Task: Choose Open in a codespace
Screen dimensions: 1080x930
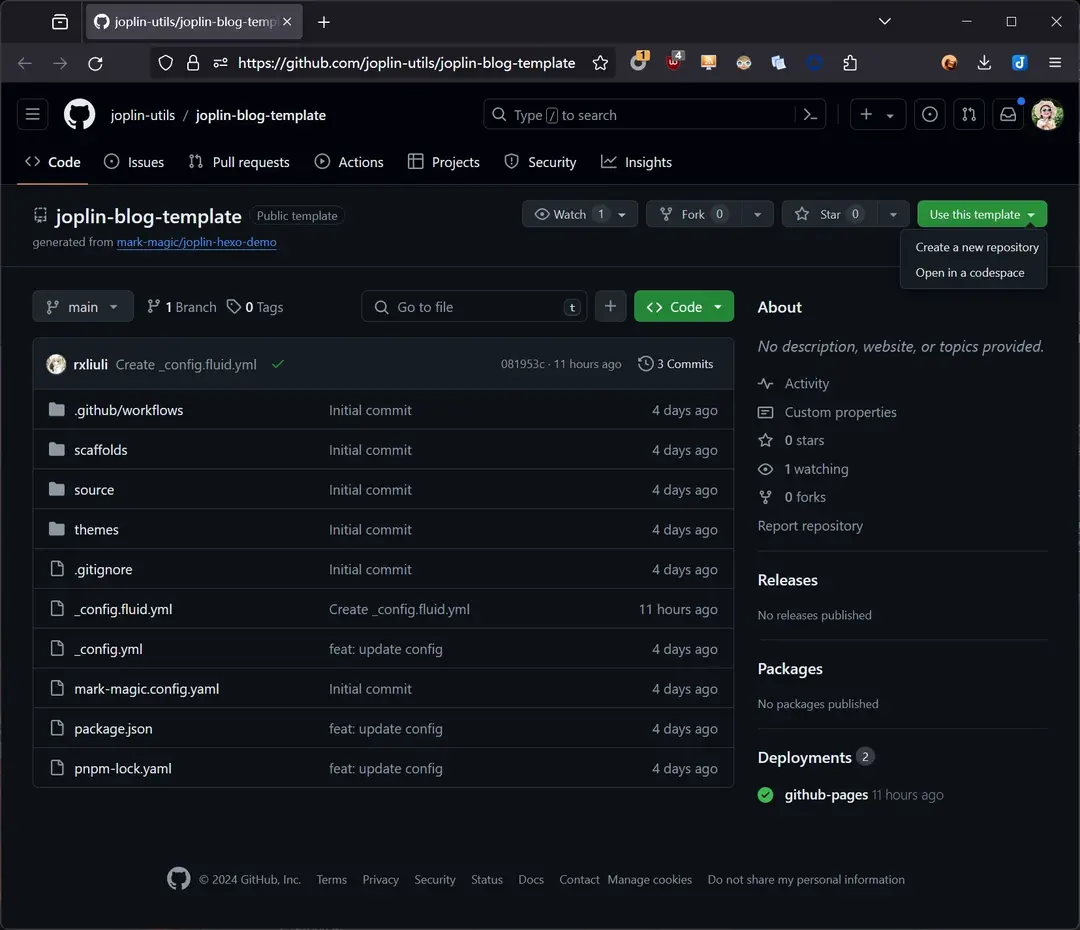Action: pyautogui.click(x=969, y=272)
